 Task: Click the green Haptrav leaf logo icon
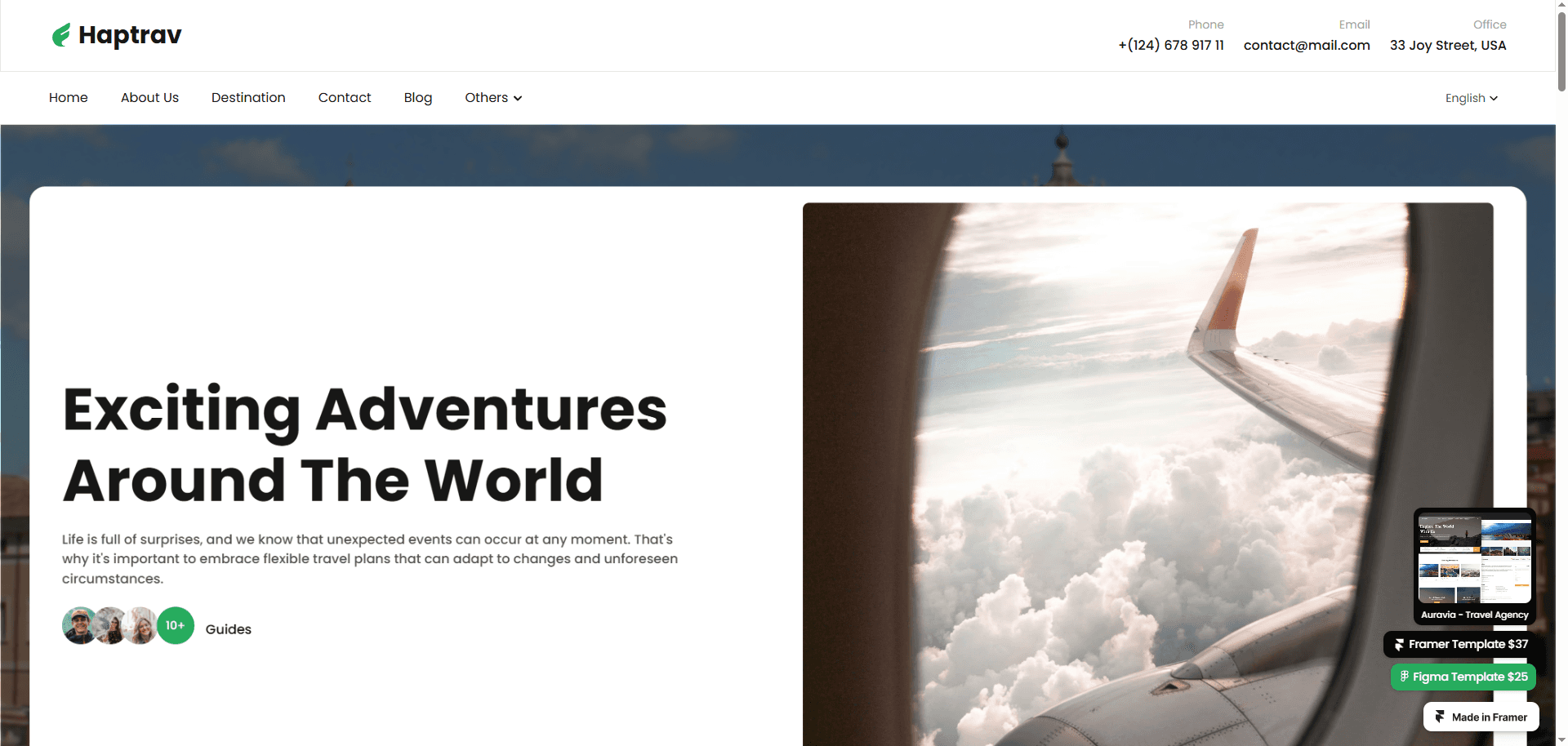pos(61,35)
